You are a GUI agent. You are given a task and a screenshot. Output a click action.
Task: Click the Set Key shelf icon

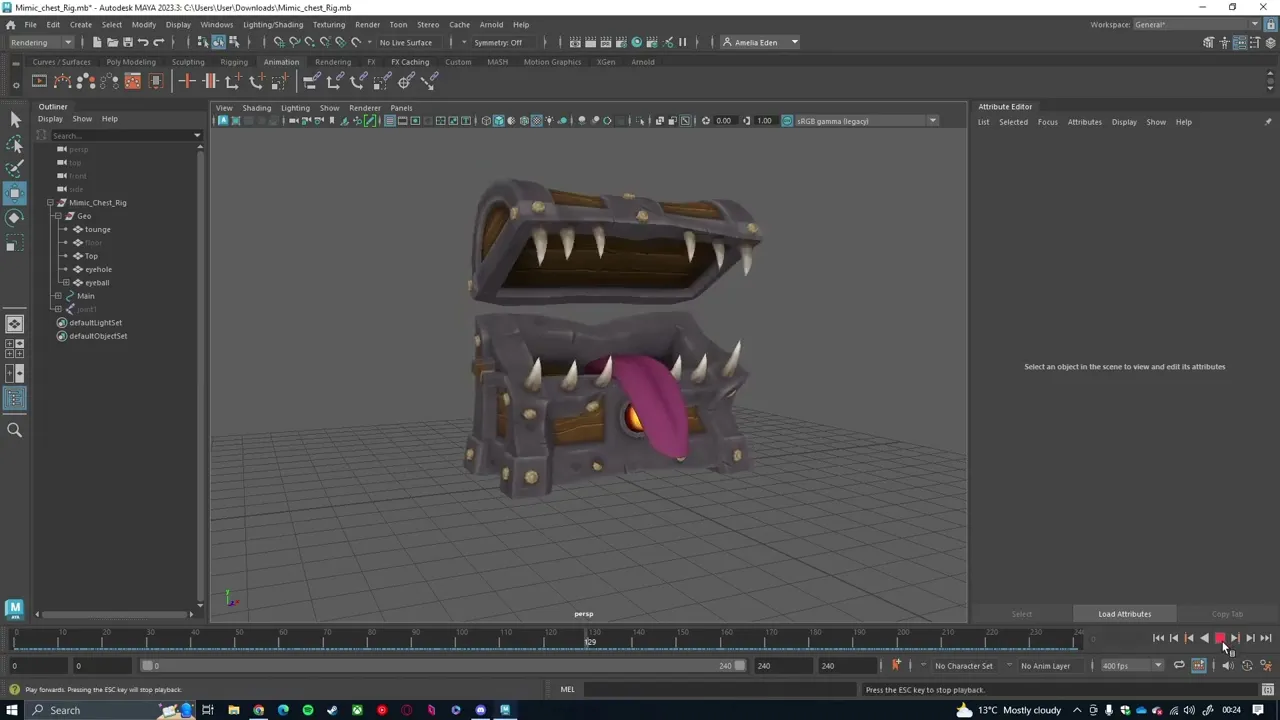[x=187, y=82]
